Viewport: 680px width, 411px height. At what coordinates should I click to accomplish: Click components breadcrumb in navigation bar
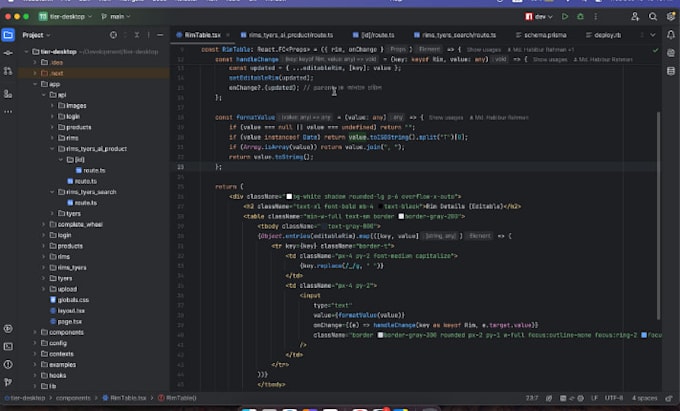coord(73,398)
